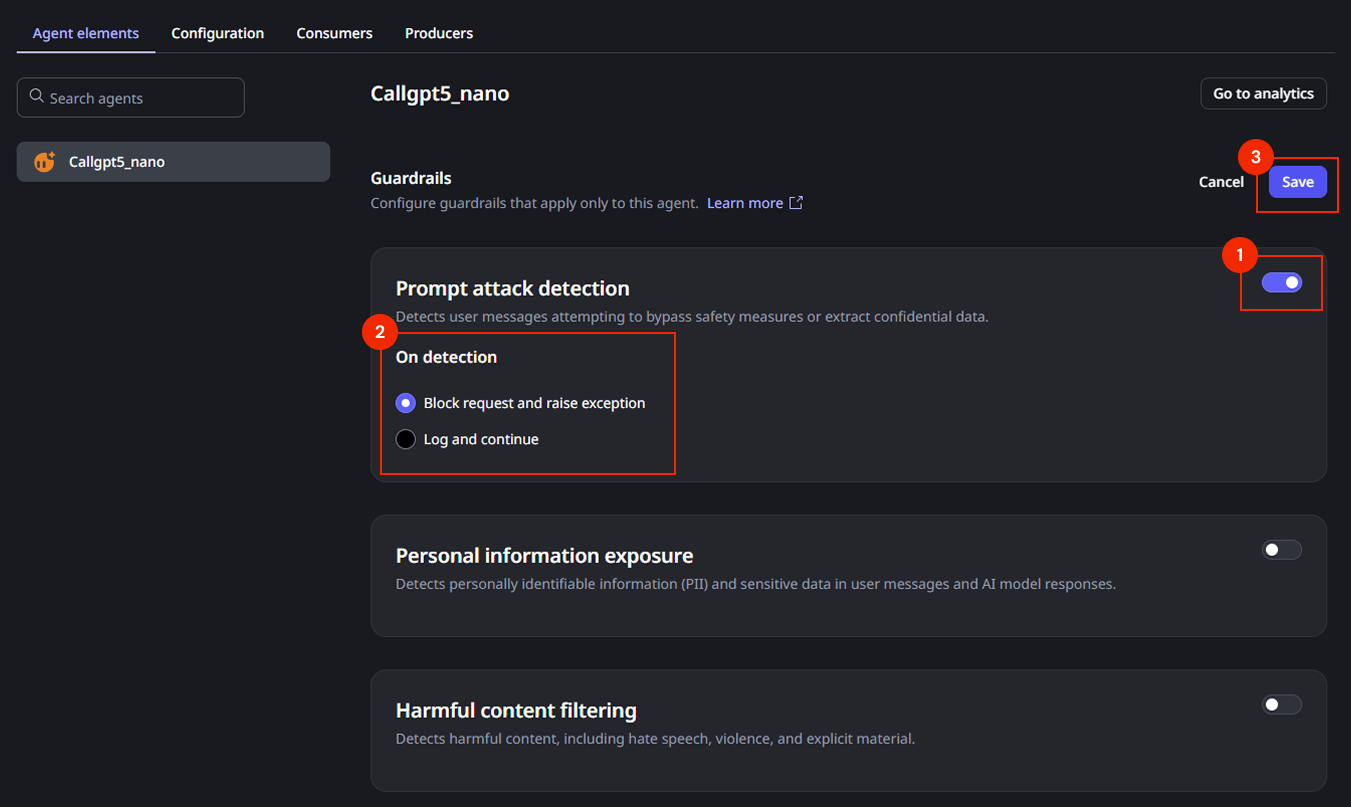Save the guardrails settings
1351x807 pixels.
click(x=1298, y=182)
